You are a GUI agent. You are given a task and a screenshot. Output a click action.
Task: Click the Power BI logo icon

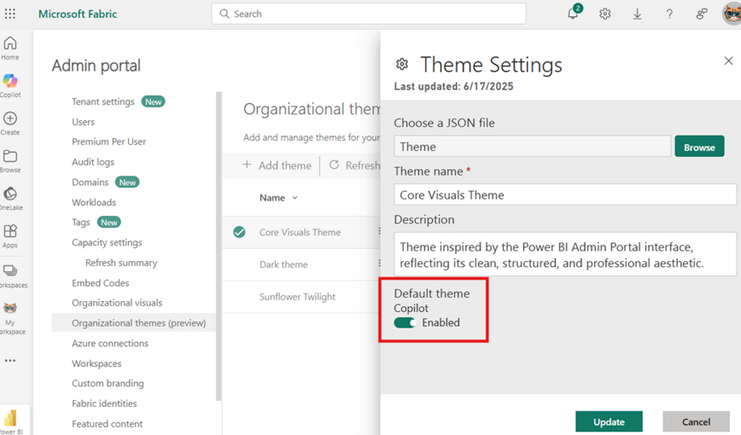(10, 419)
